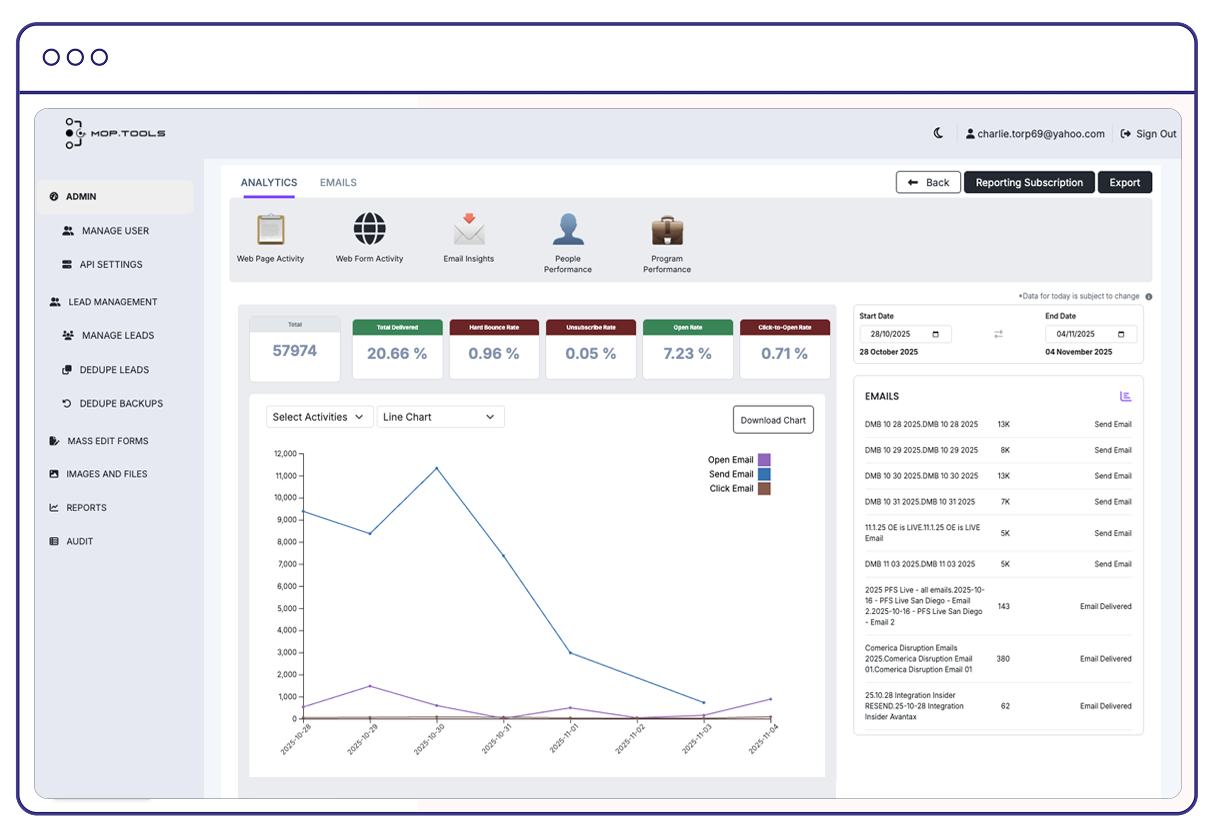This screenshot has height=838, width=1214.
Task: Click the swap dates arrows icon
Action: point(998,334)
